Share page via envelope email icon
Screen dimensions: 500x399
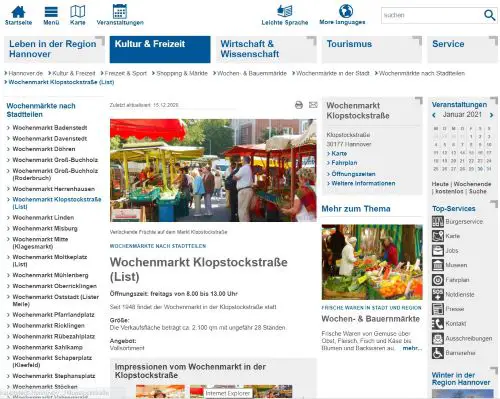pyautogui.click(x=313, y=105)
